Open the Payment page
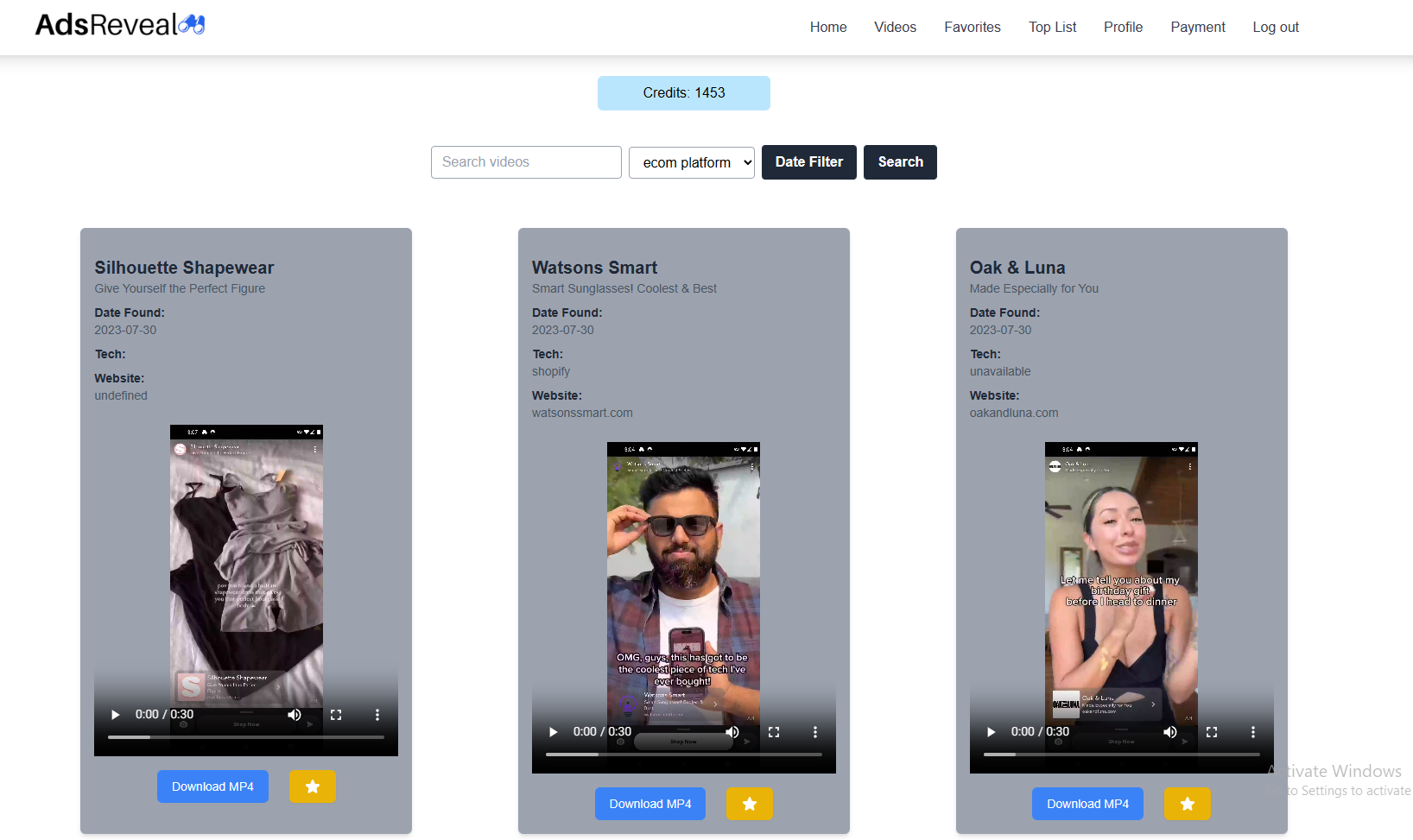The width and height of the screenshot is (1413, 840). (x=1198, y=27)
